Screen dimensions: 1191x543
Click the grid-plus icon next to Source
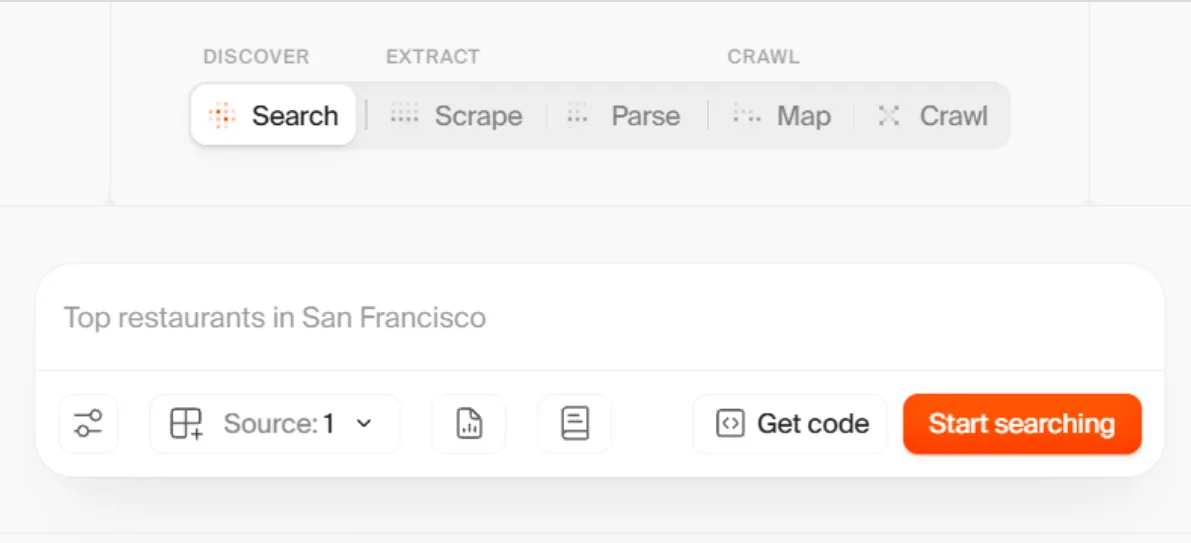click(x=186, y=424)
